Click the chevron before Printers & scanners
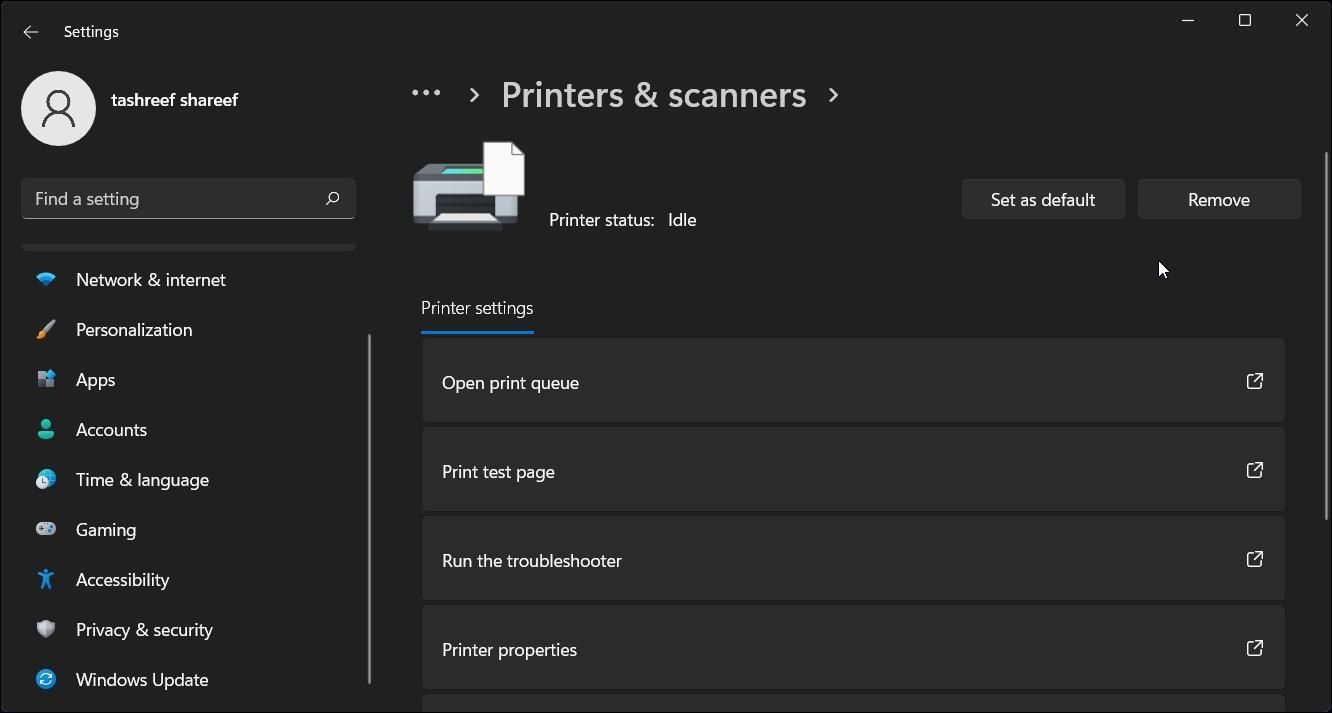This screenshot has height=713, width=1332. (473, 95)
